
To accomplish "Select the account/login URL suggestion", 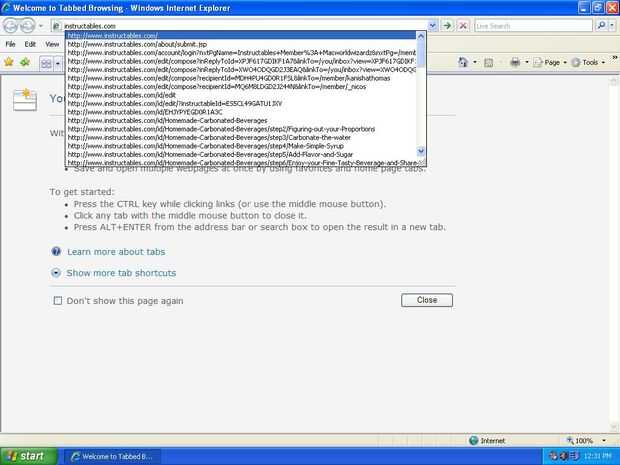I will click(241, 53).
